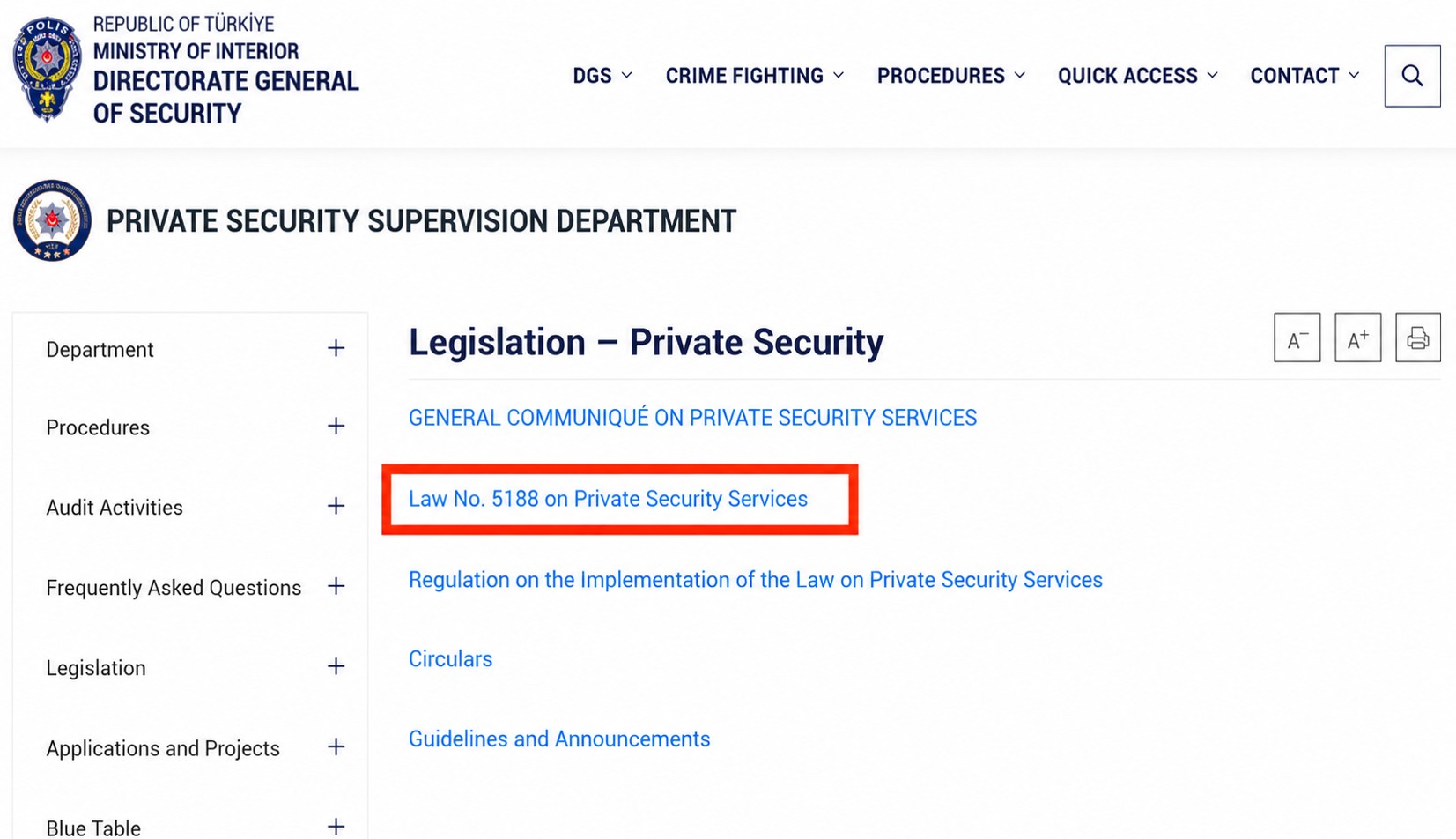Open the Circulars link
Viewport: 1456px width, 839px height.
(x=450, y=659)
